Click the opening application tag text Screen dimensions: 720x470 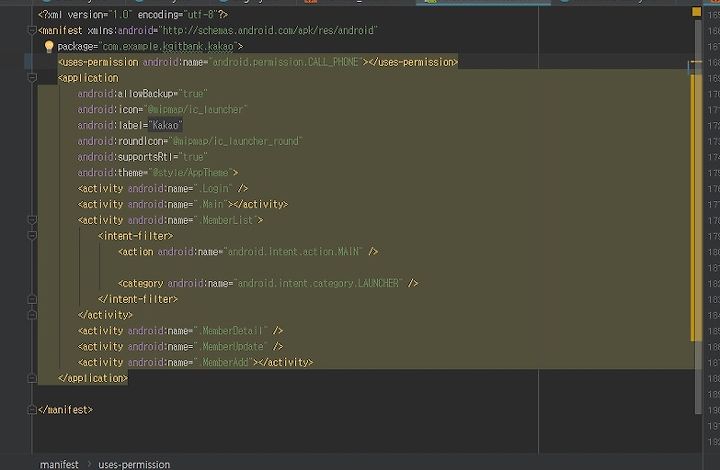[88, 78]
